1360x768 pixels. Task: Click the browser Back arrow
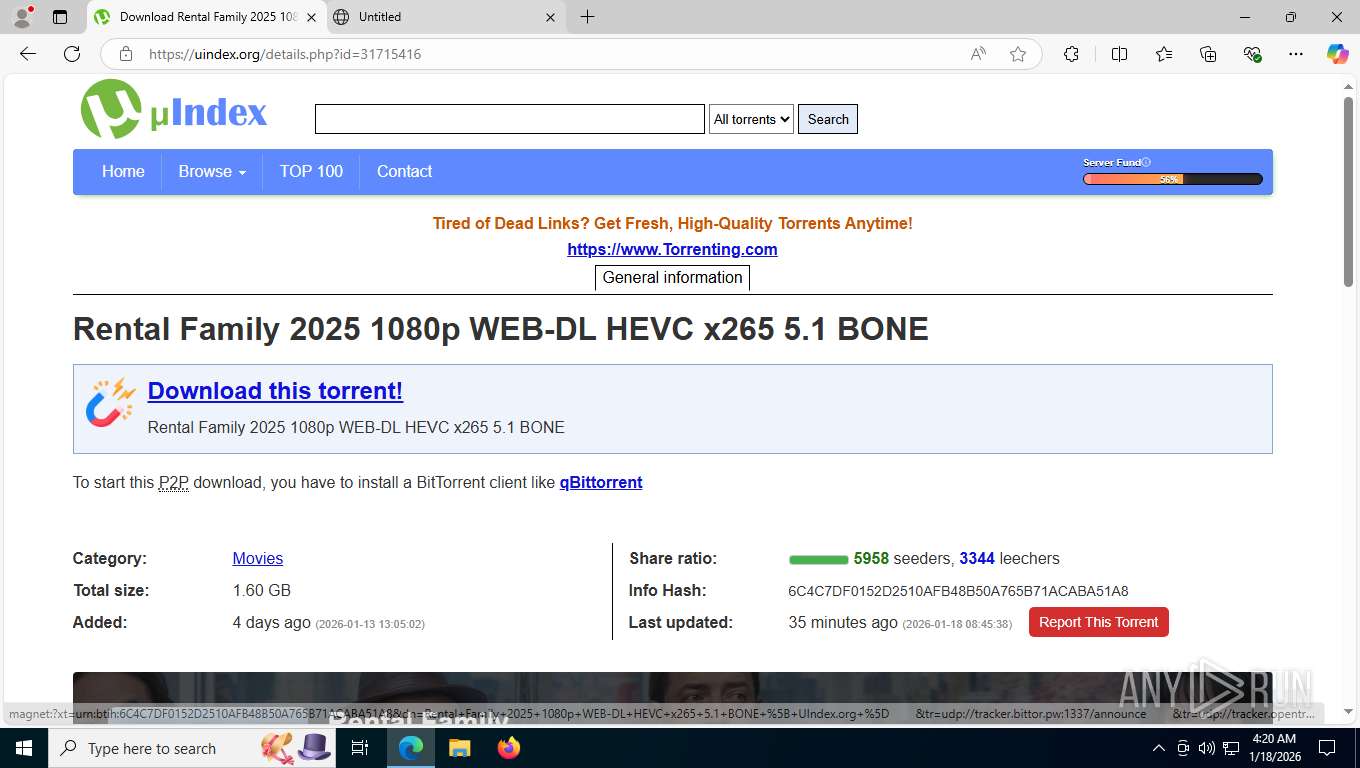[28, 54]
